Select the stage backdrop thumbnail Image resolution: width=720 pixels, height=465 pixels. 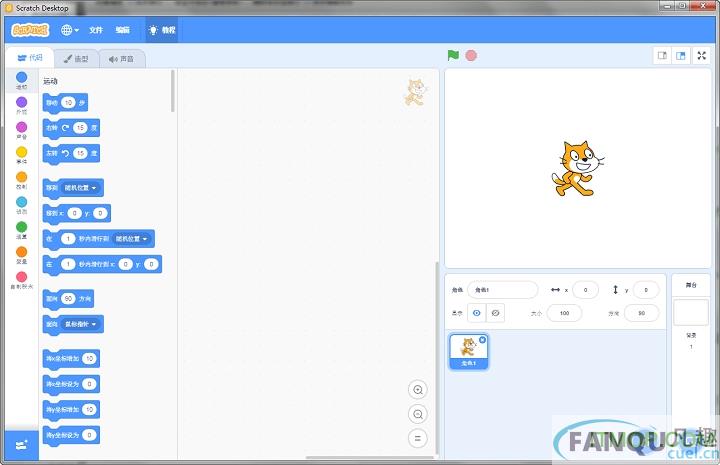(x=691, y=313)
